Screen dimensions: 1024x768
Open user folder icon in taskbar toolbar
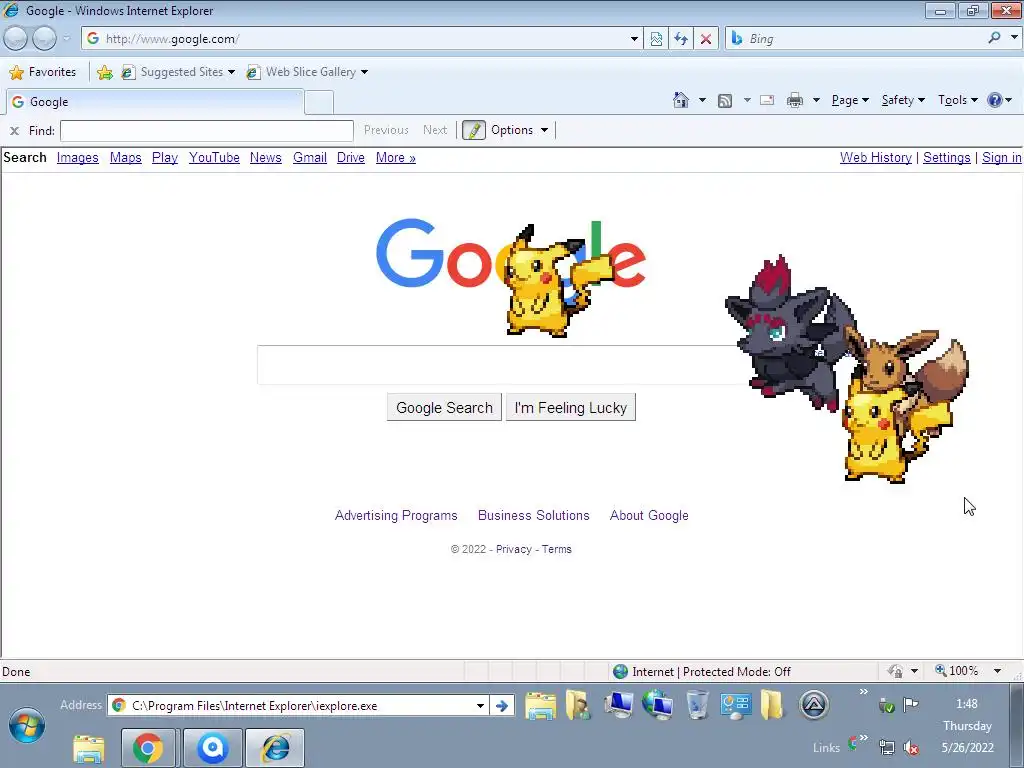[579, 705]
